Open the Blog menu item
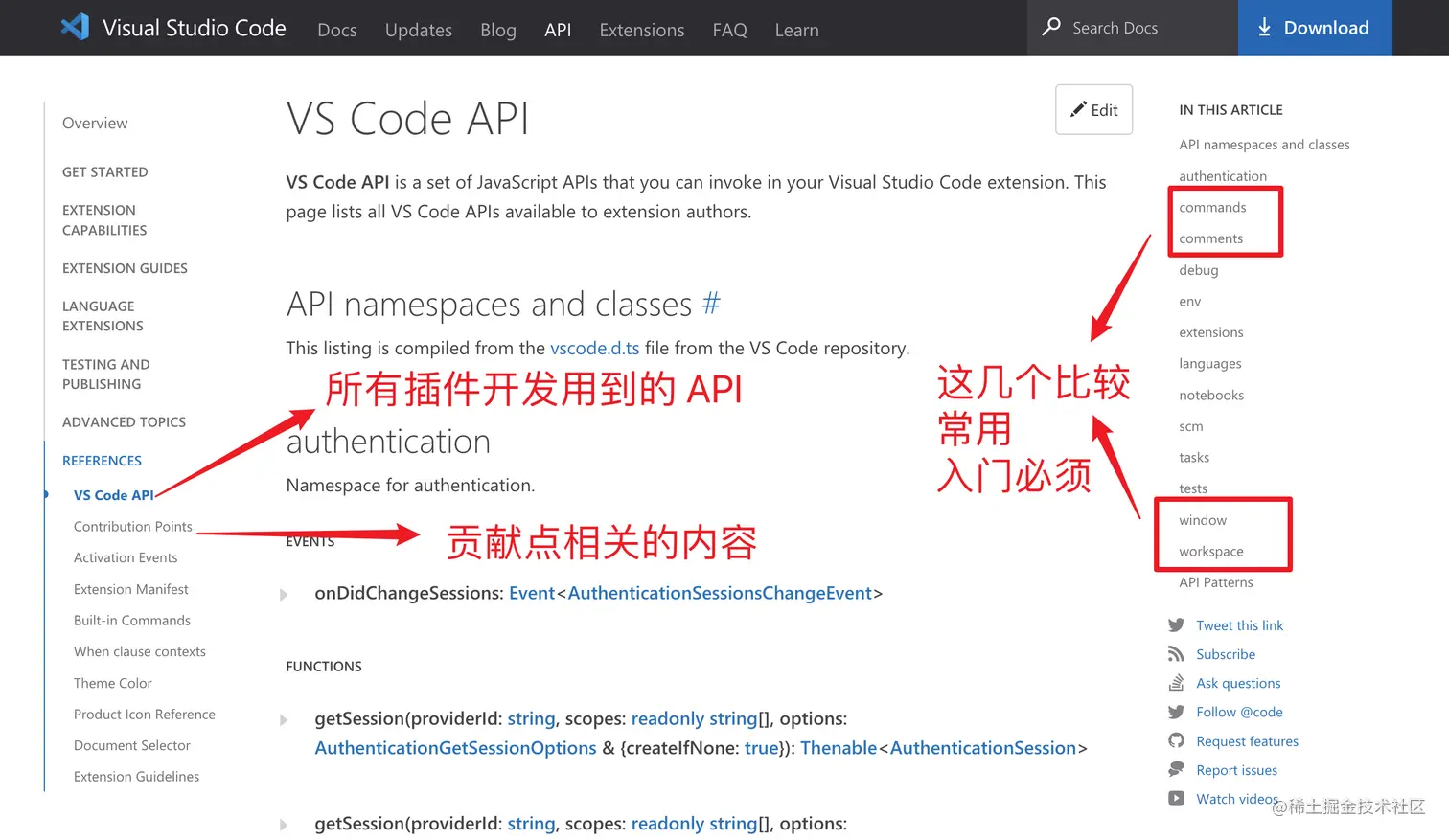Screen dimensions: 1449x840 click(x=498, y=30)
